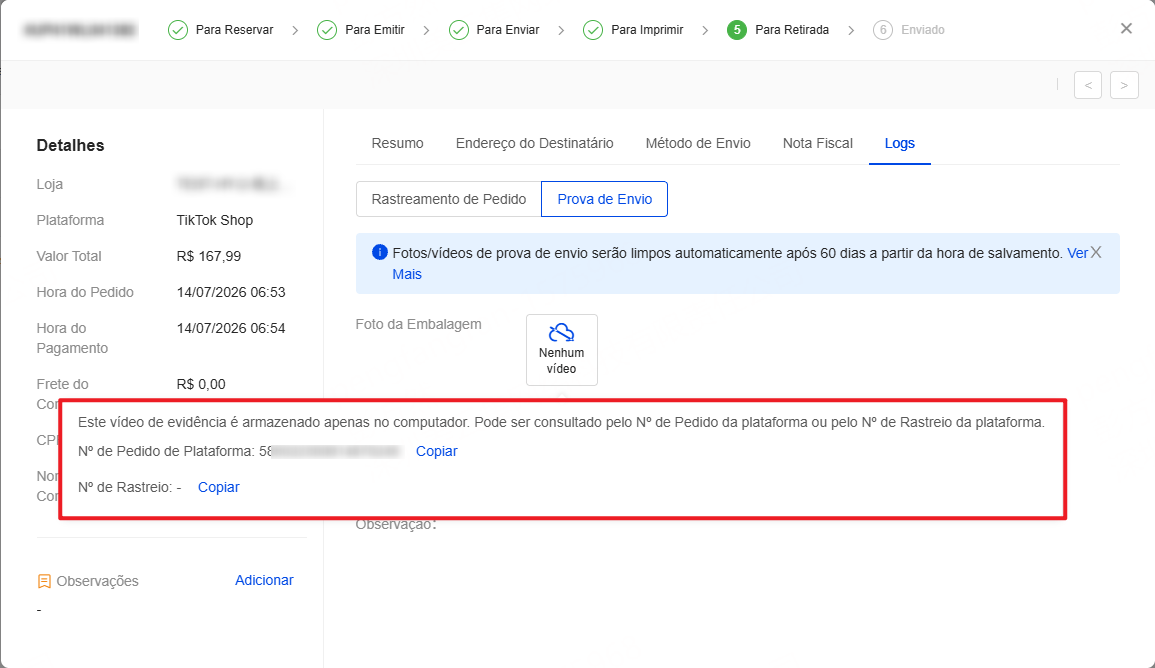The image size is (1155, 668).
Task: Select the Prova de Envio toggle button
Action: pyautogui.click(x=605, y=200)
